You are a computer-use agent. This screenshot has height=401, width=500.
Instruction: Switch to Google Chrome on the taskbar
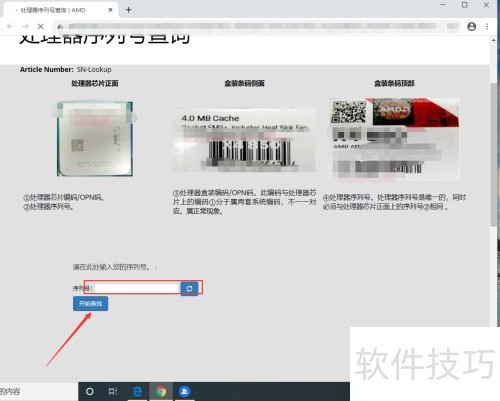(x=161, y=391)
